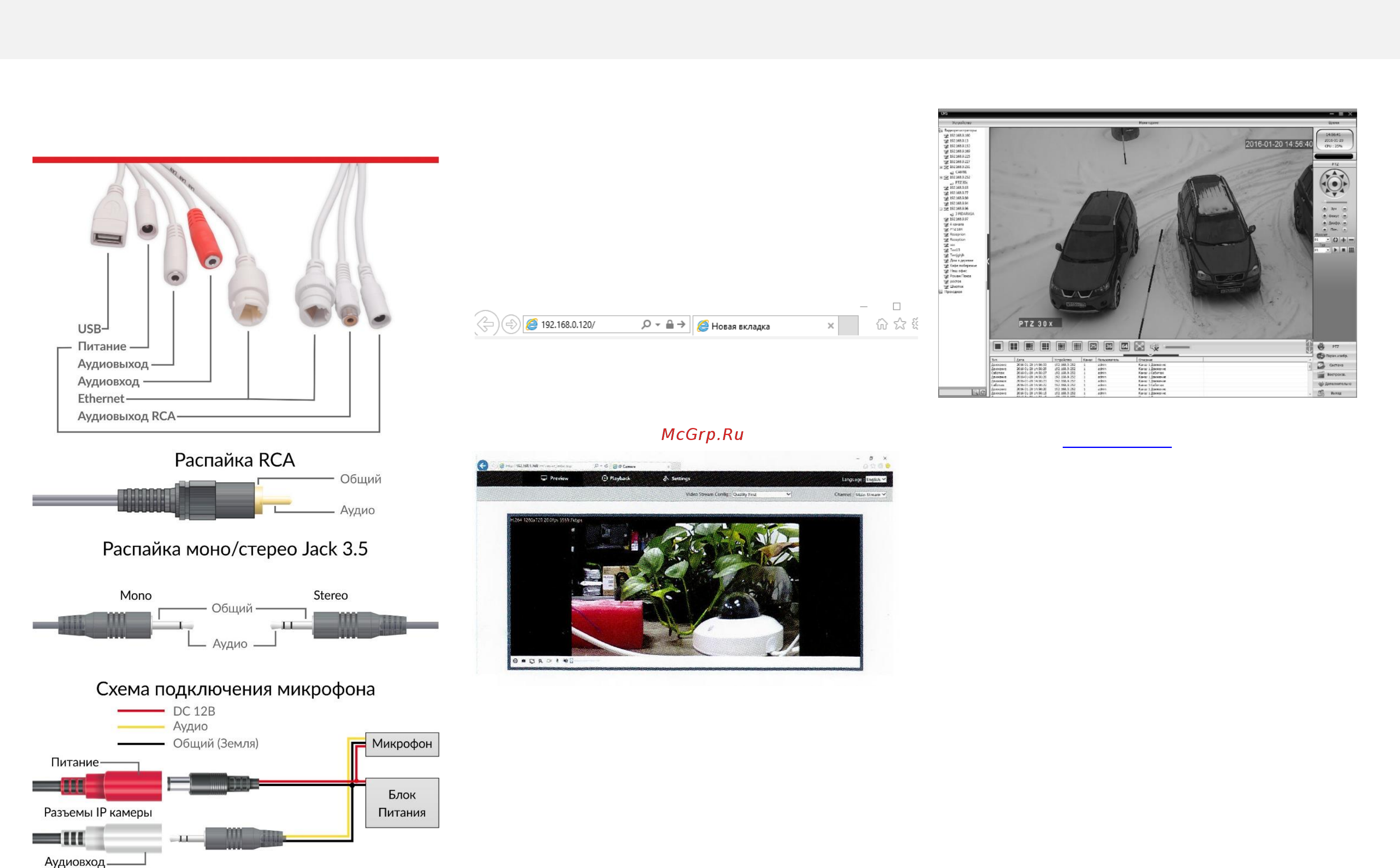Decrease zoom with minus next to Зум
Screen dimensions: 1400x868
1345,209
